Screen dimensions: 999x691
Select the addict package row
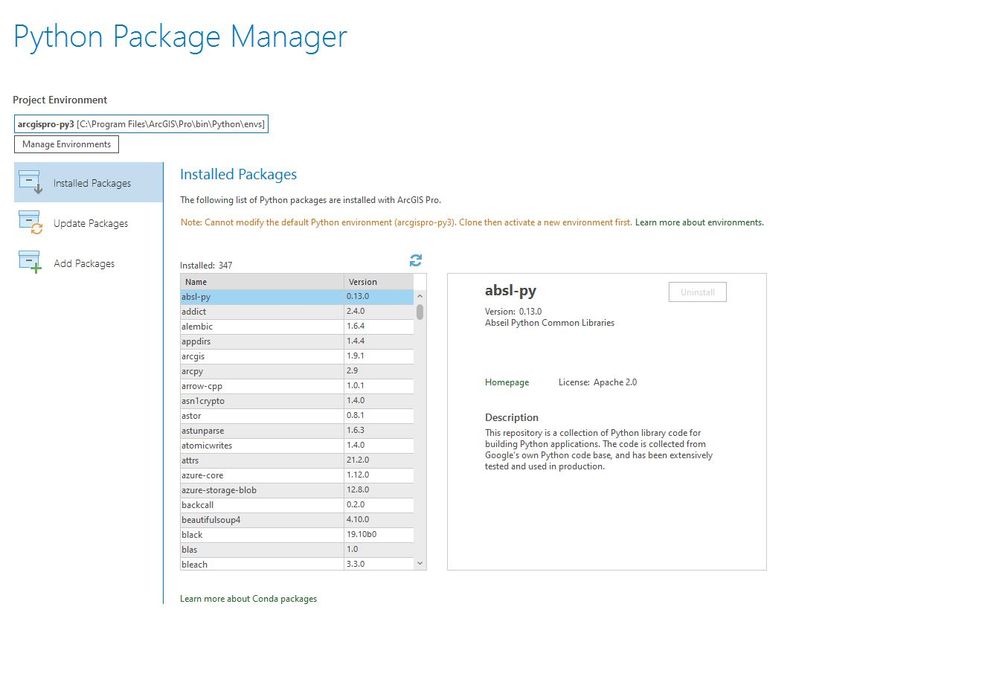[297, 311]
